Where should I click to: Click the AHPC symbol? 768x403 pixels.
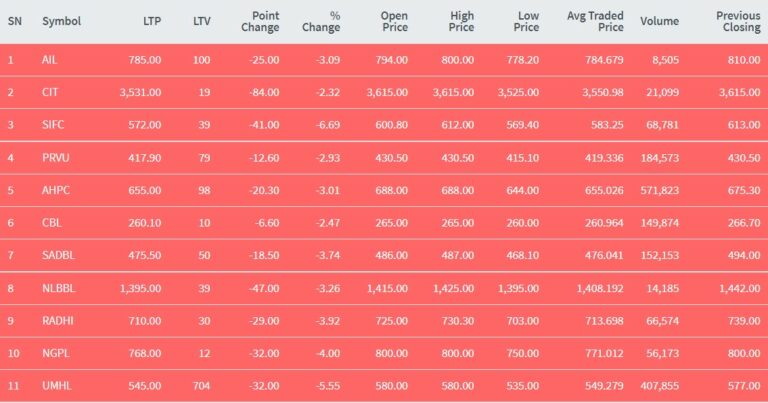point(56,190)
